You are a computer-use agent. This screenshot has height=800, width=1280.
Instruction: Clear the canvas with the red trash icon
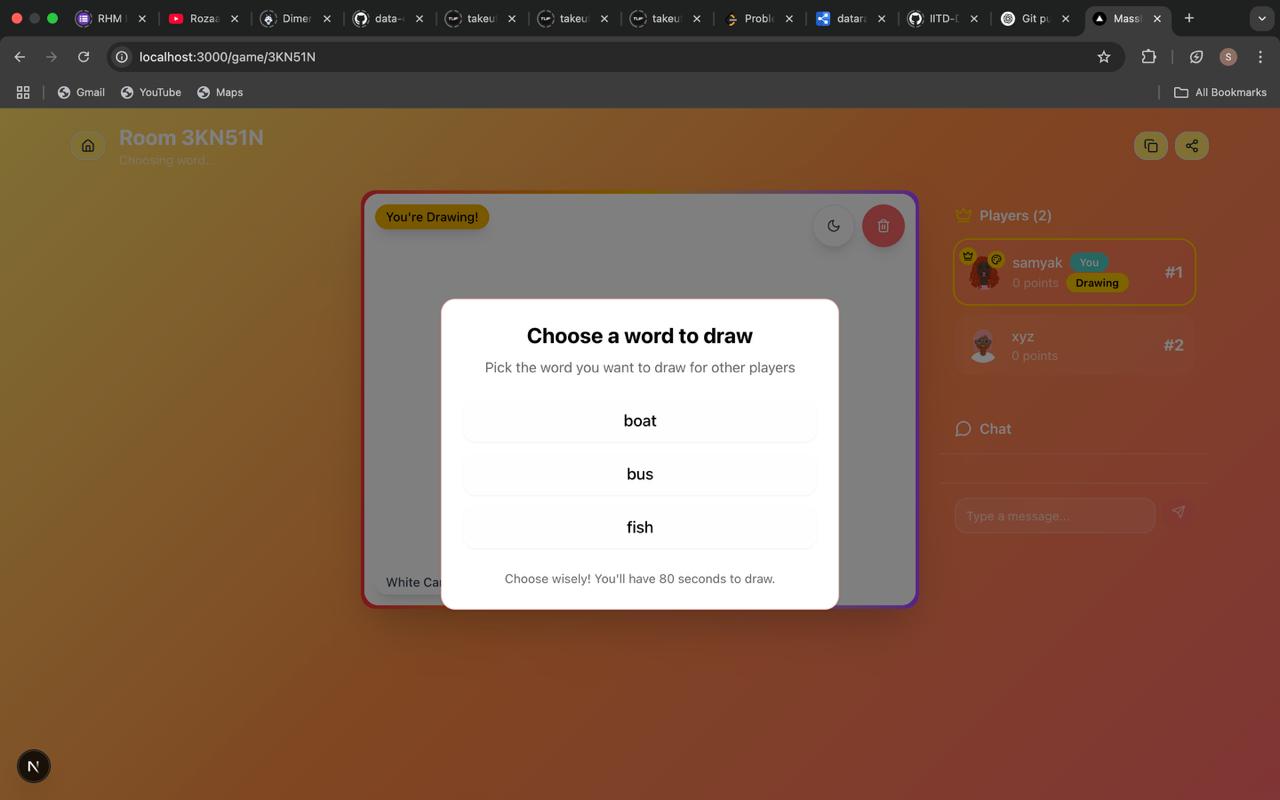(883, 226)
